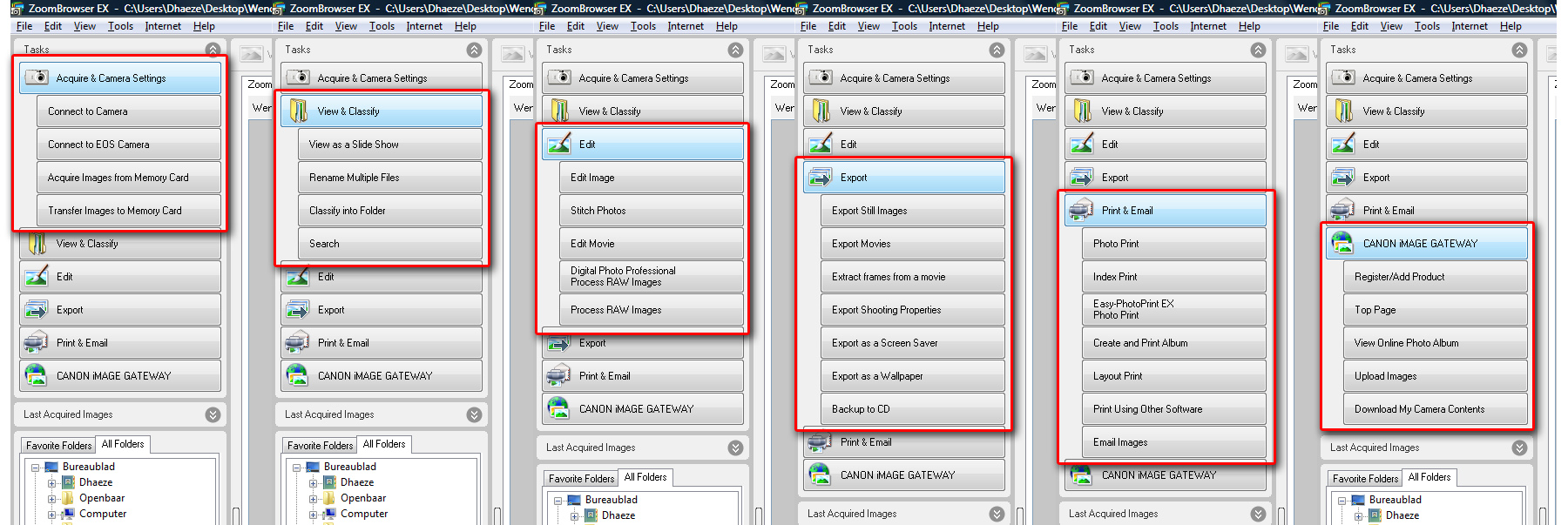
Task: Click Print Using Other Software
Action: click(x=1174, y=409)
